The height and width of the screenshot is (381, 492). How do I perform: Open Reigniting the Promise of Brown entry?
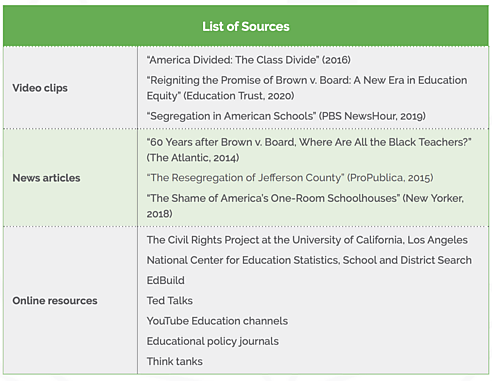pyautogui.click(x=307, y=88)
